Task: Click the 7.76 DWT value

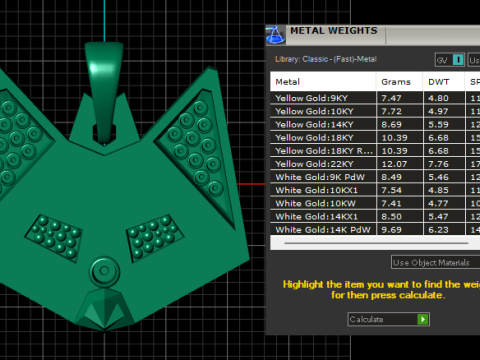Action: click(x=438, y=164)
